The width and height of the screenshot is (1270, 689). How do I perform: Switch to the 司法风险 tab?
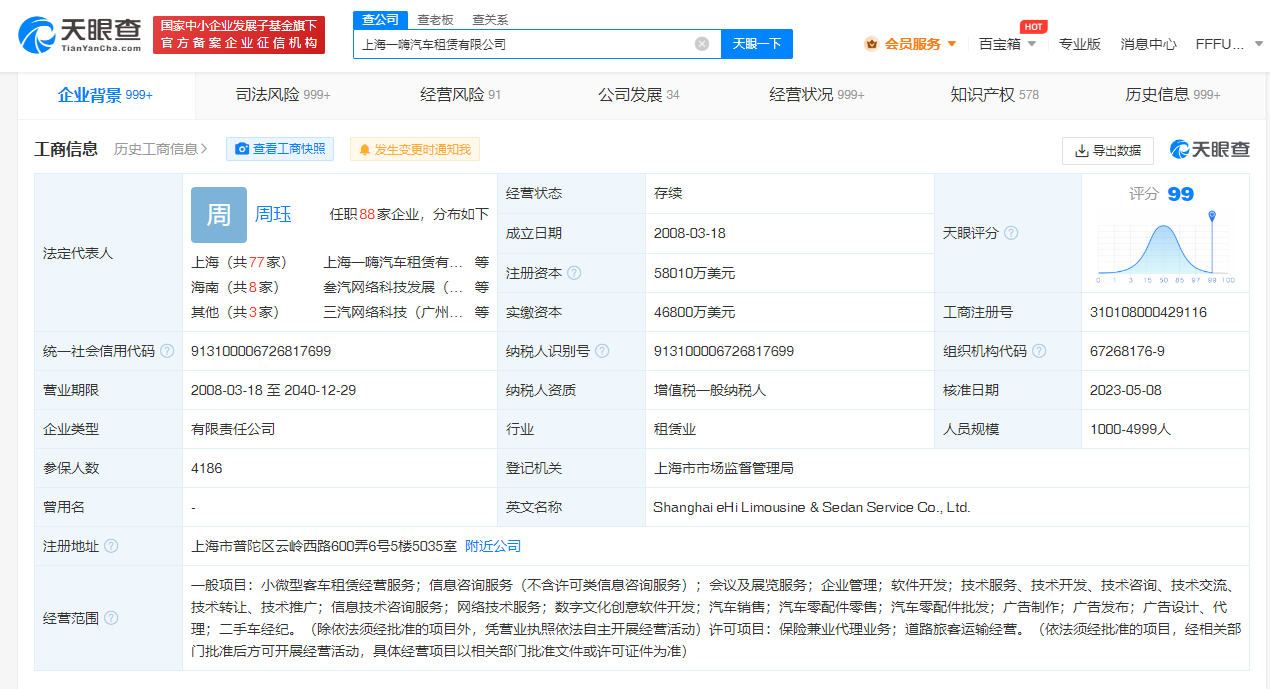[283, 95]
